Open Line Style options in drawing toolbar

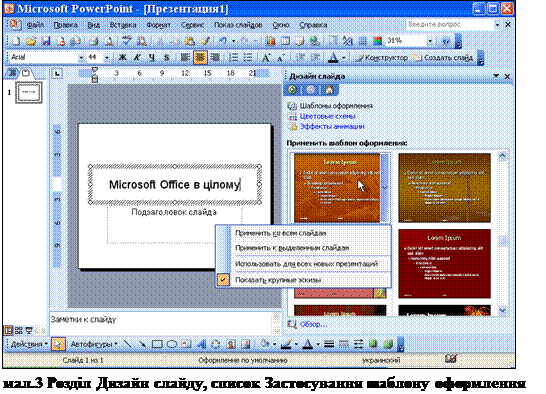point(329,344)
